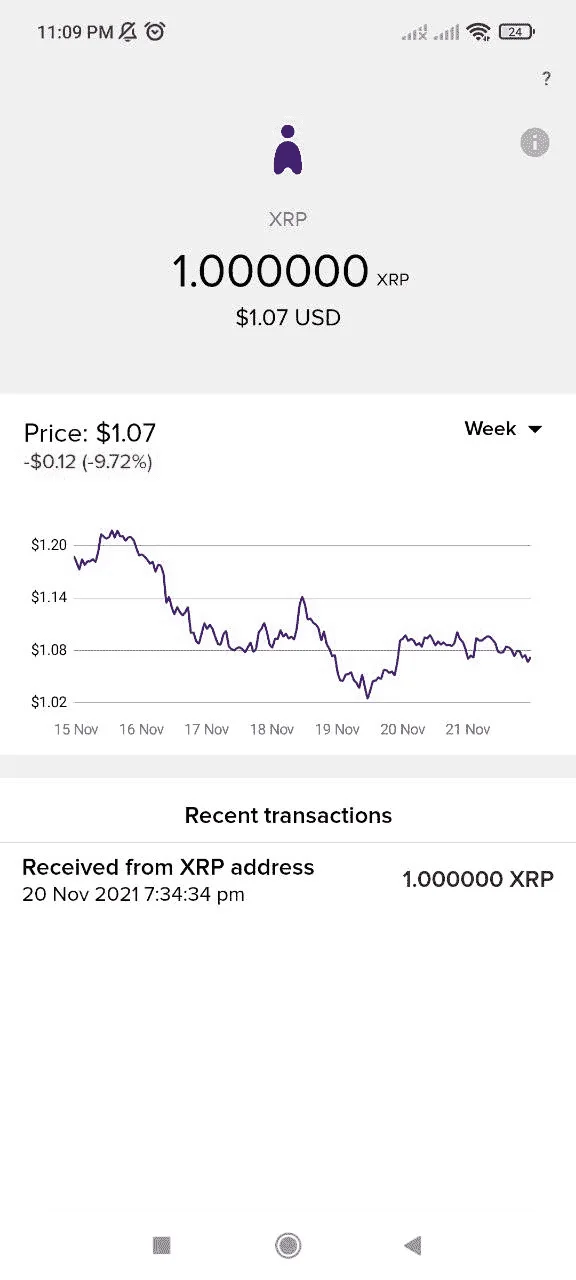Tap the dropdown arrow beside Week
The height and width of the screenshot is (1280, 576).
tap(535, 430)
